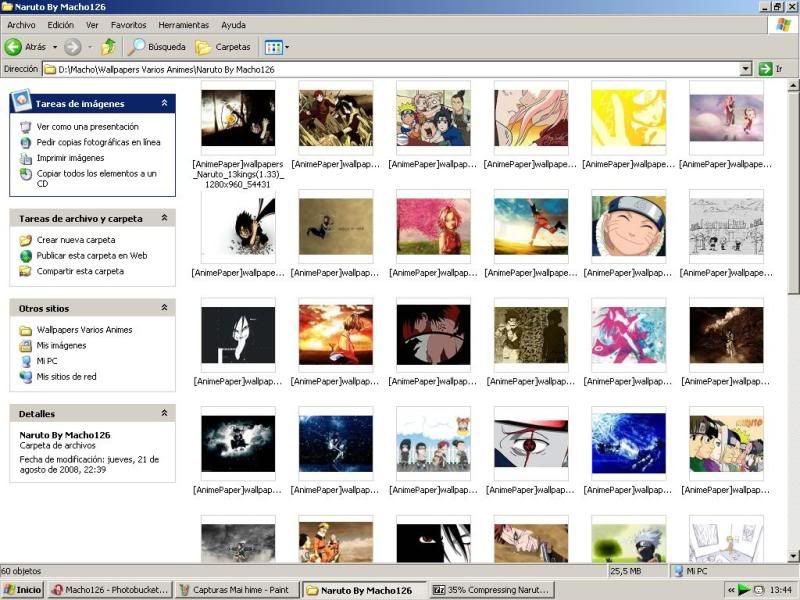Open the Views thumbnail layout button
The image size is (800, 600).
(x=273, y=47)
